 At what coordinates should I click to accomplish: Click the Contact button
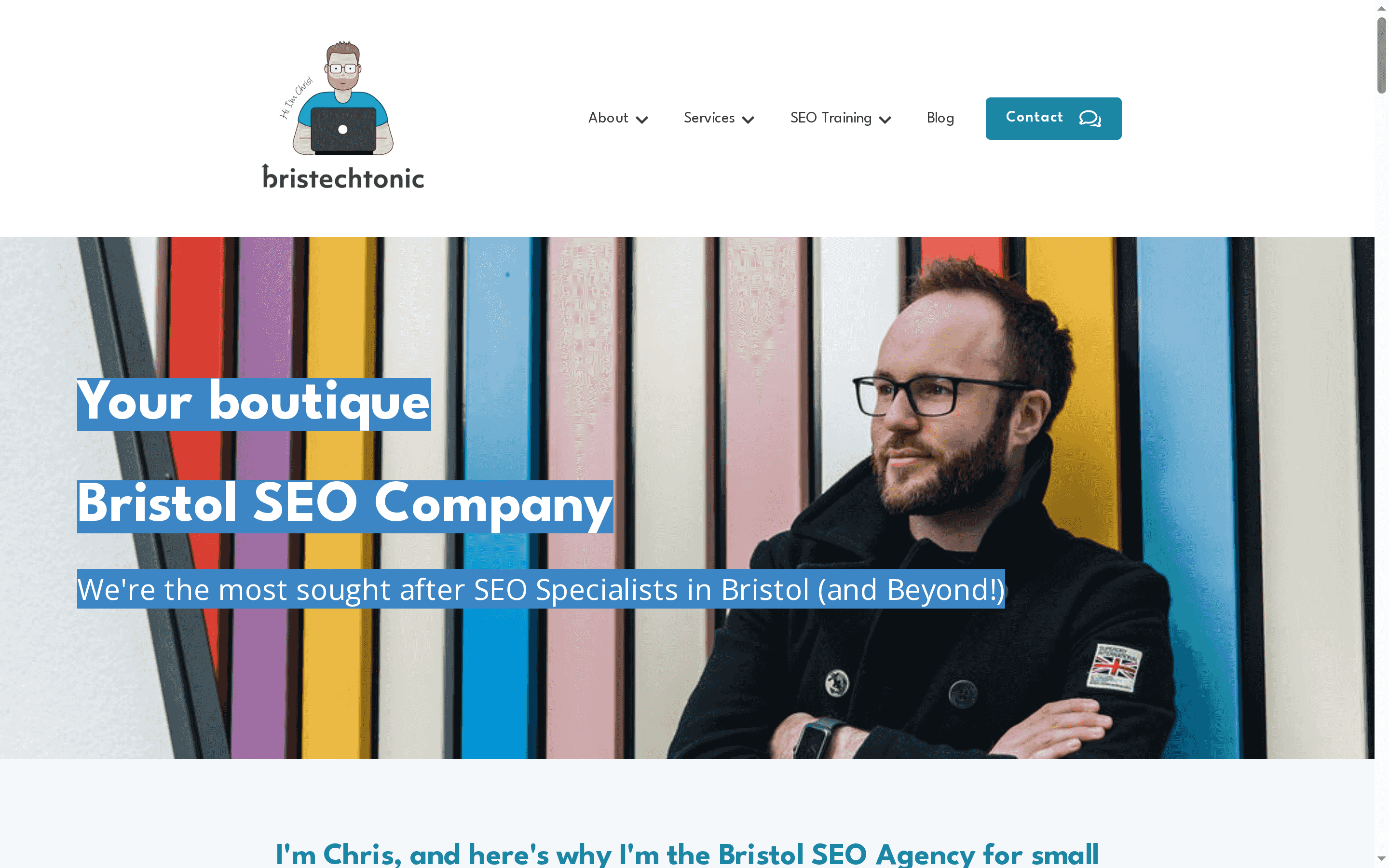(x=1053, y=118)
